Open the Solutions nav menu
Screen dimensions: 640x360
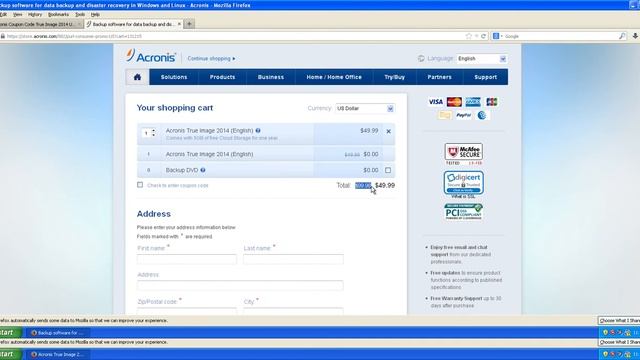pos(174,77)
